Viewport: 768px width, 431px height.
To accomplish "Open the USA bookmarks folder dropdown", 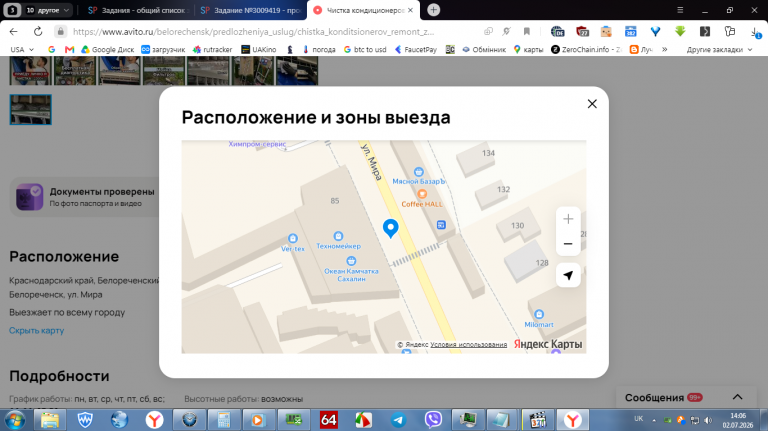I will [22, 49].
